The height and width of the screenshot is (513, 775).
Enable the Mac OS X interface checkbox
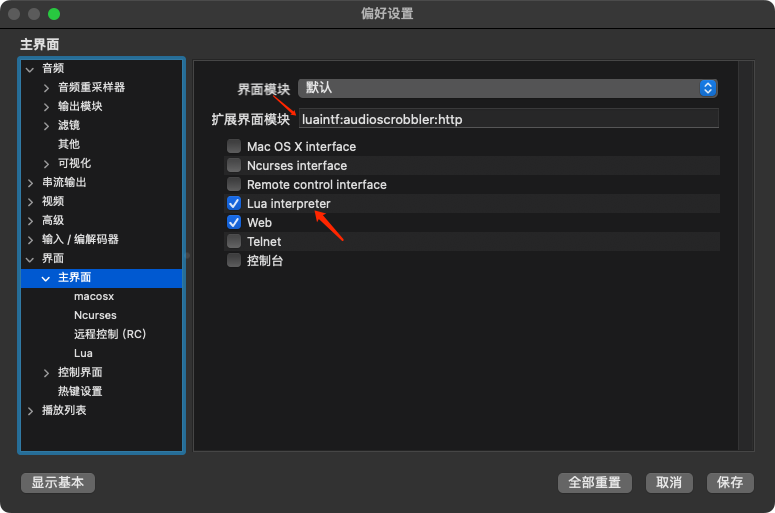coord(234,146)
